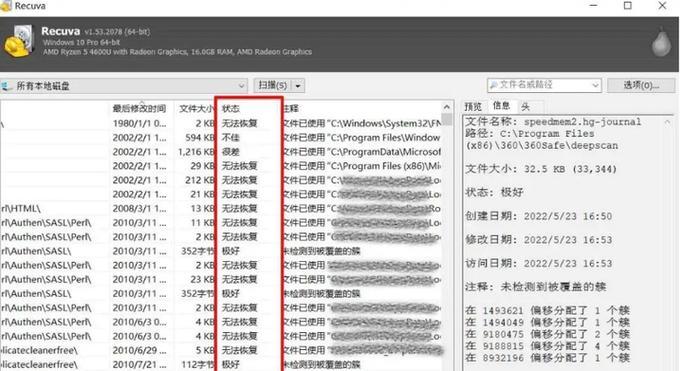Click the line with offset 1494049
Image resolution: width=683 pixels, height=371 pixels.
click(x=547, y=322)
